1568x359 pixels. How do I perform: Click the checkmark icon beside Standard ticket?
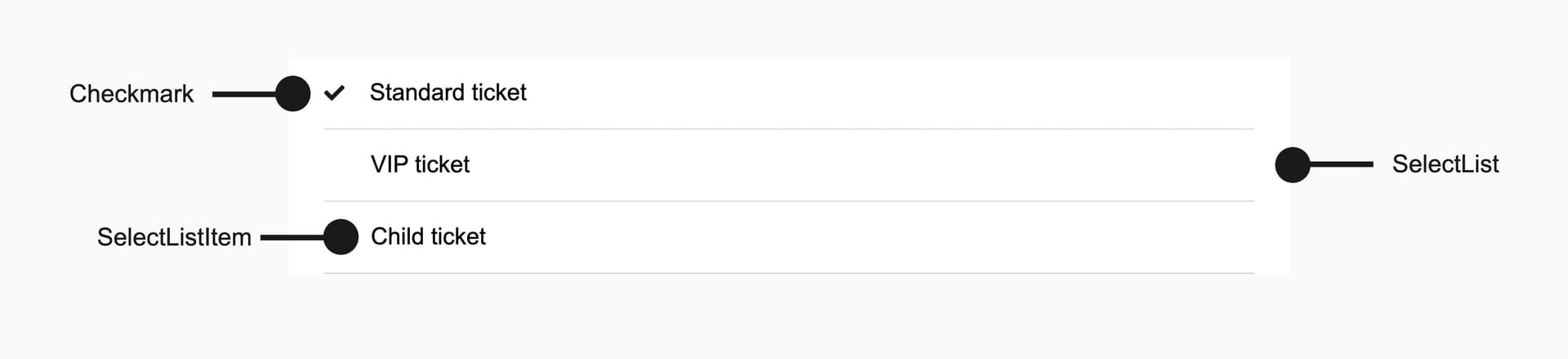pyautogui.click(x=334, y=93)
